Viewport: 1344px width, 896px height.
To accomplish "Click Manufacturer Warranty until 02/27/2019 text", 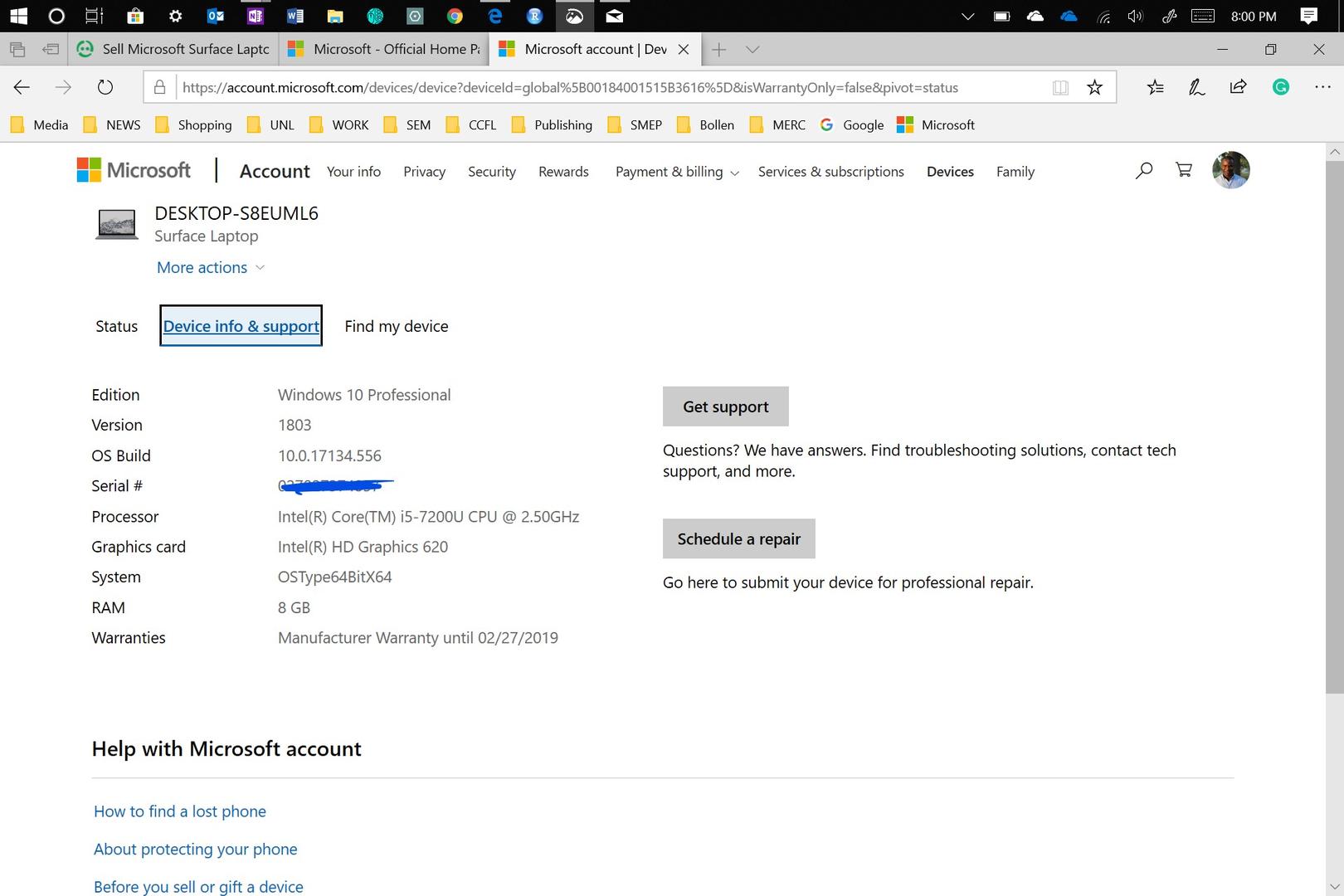I will (418, 638).
